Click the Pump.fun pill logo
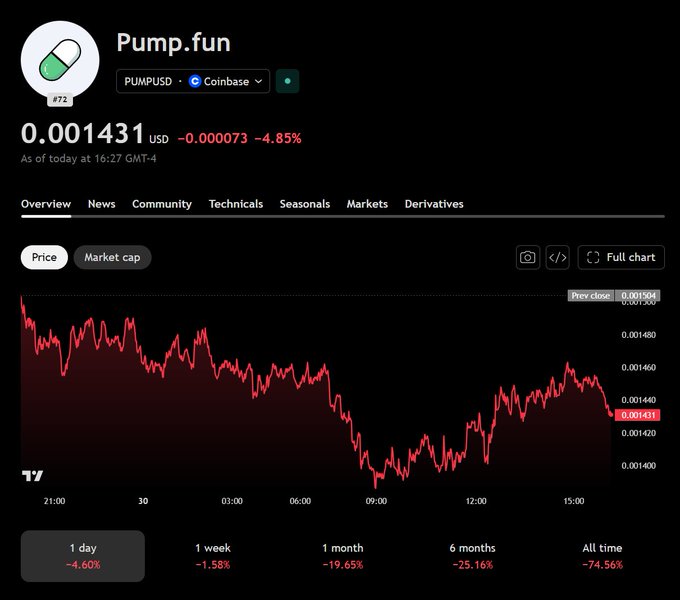 (x=60, y=60)
